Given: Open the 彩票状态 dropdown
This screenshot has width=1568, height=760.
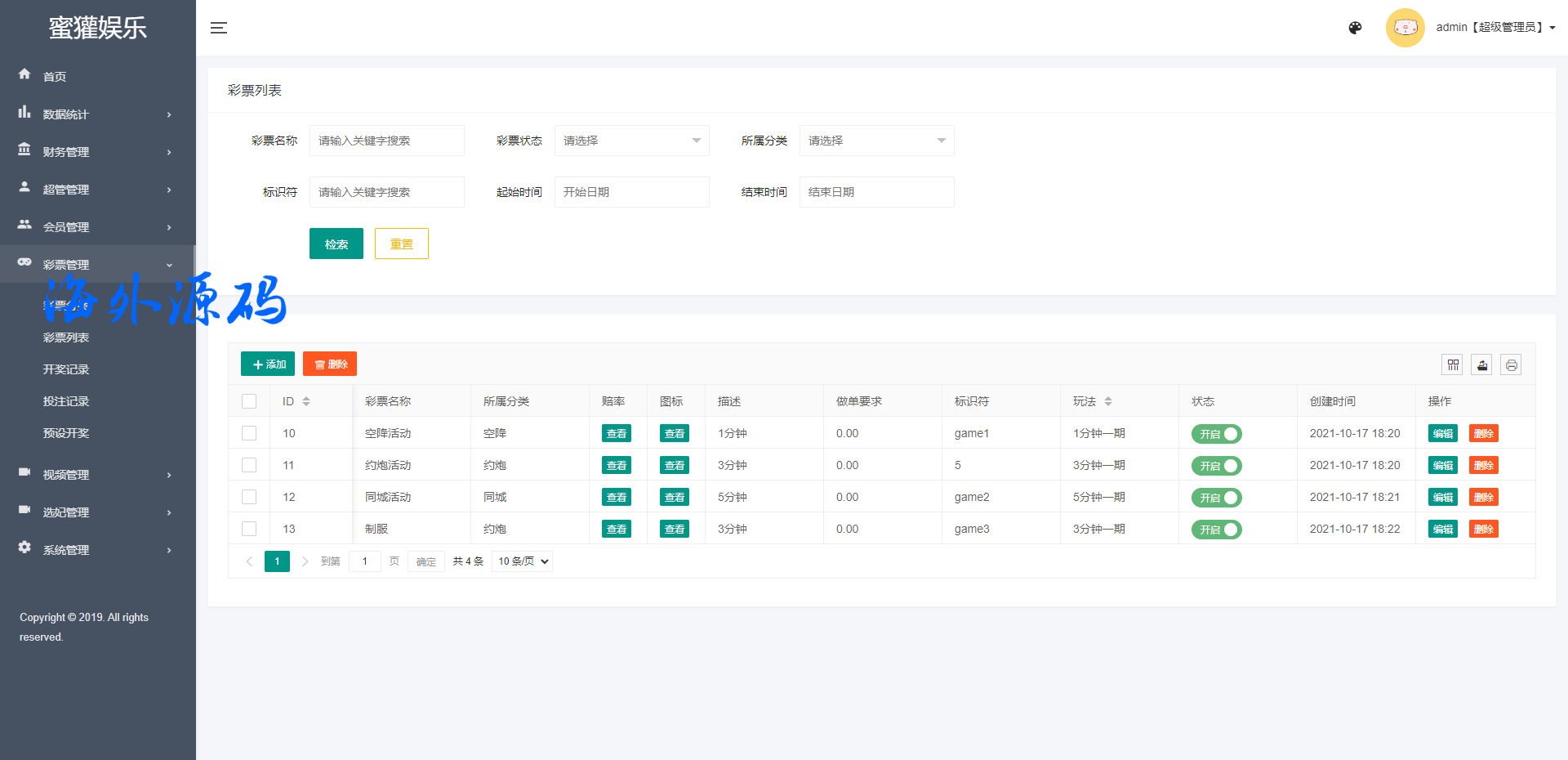Looking at the screenshot, I should pyautogui.click(x=631, y=141).
